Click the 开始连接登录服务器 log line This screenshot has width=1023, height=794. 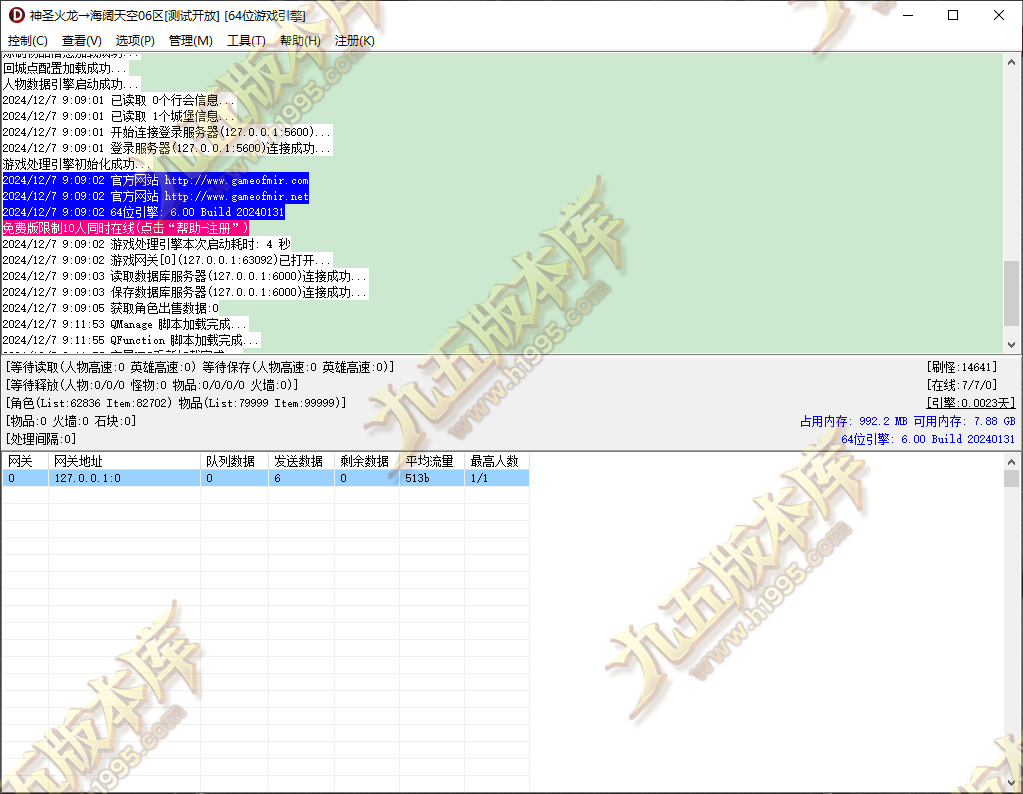point(167,132)
